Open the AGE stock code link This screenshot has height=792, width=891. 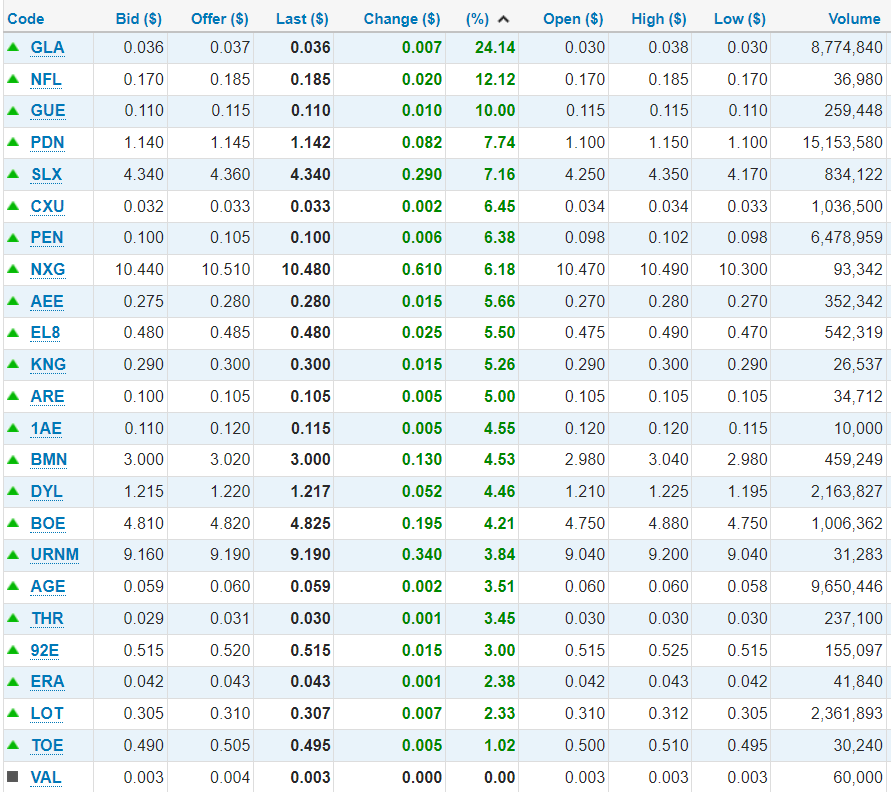tap(48, 586)
